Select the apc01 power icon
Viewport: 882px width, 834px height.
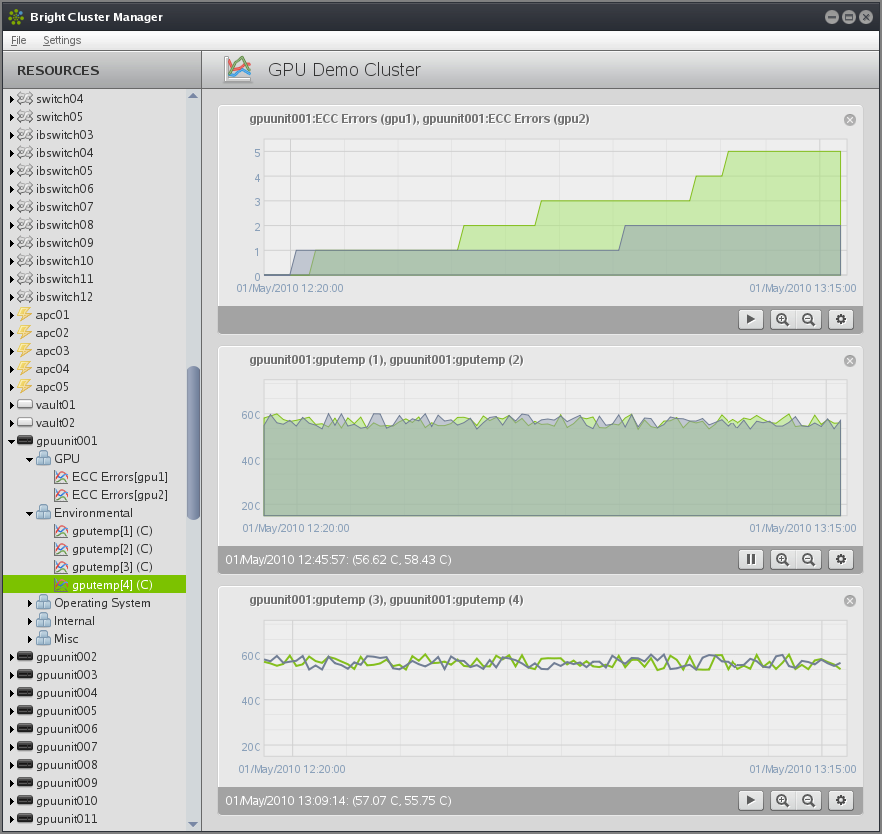pyautogui.click(x=25, y=314)
